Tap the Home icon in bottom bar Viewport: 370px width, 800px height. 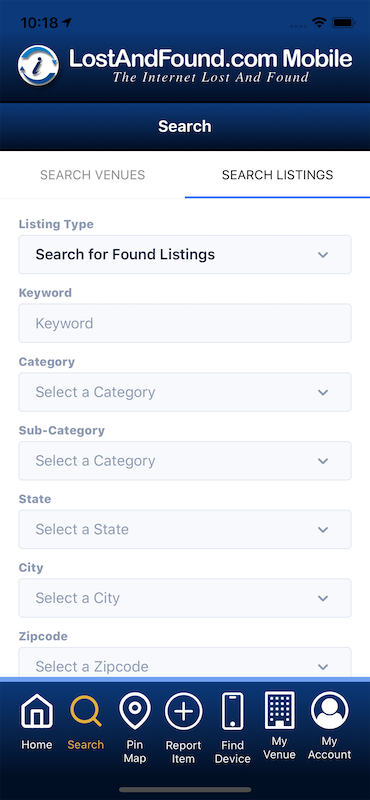[37, 712]
